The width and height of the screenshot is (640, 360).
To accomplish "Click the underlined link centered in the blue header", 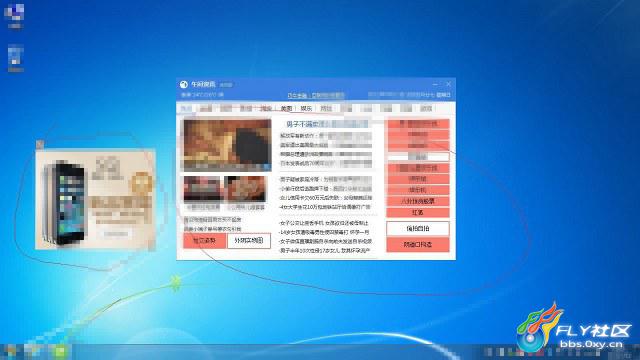I will pyautogui.click(x=316, y=96).
